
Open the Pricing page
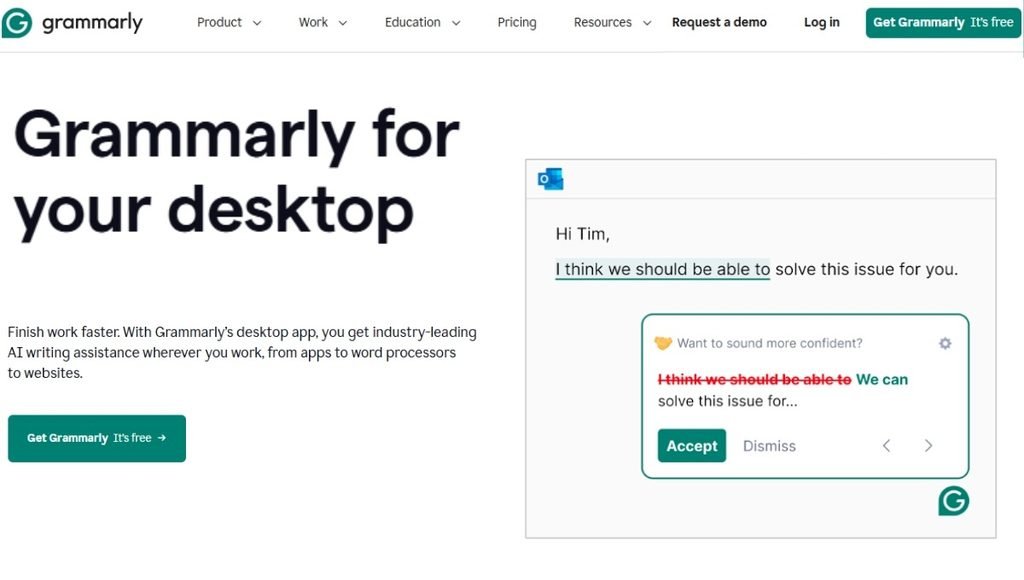point(517,22)
